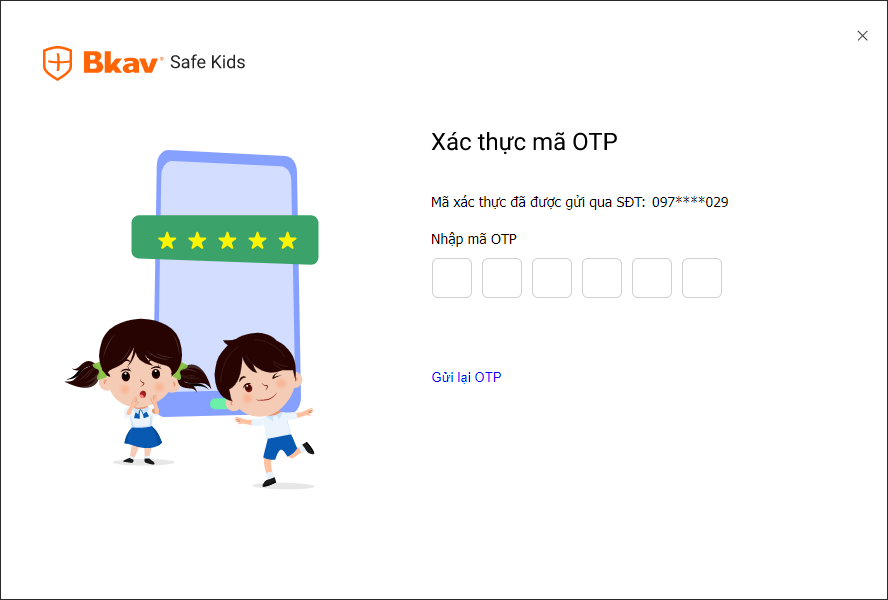The image size is (888, 600).
Task: Activate the fourth OTP digit box
Action: pyautogui.click(x=602, y=278)
